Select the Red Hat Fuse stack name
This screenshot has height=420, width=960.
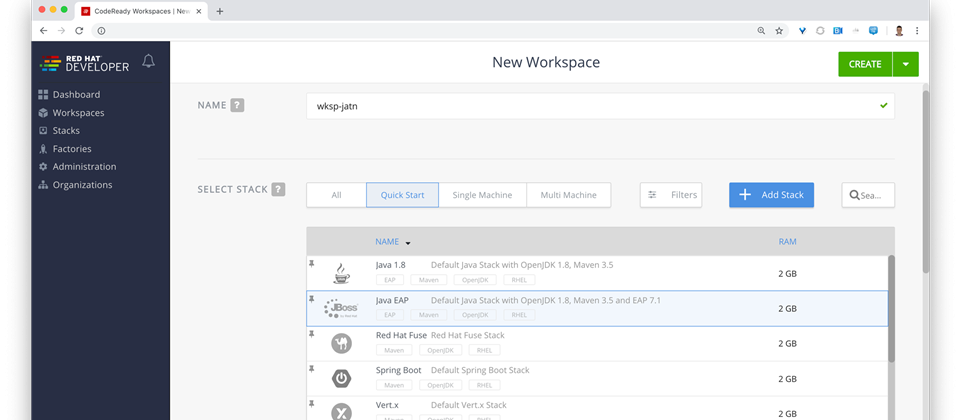point(401,335)
